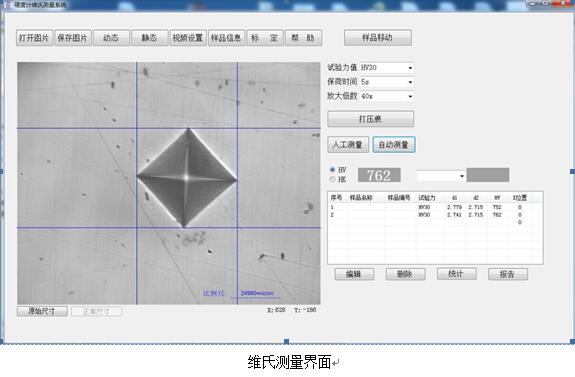Start 自动测量 automatic measurement
This screenshot has width=575, height=377.
[x=394, y=145]
